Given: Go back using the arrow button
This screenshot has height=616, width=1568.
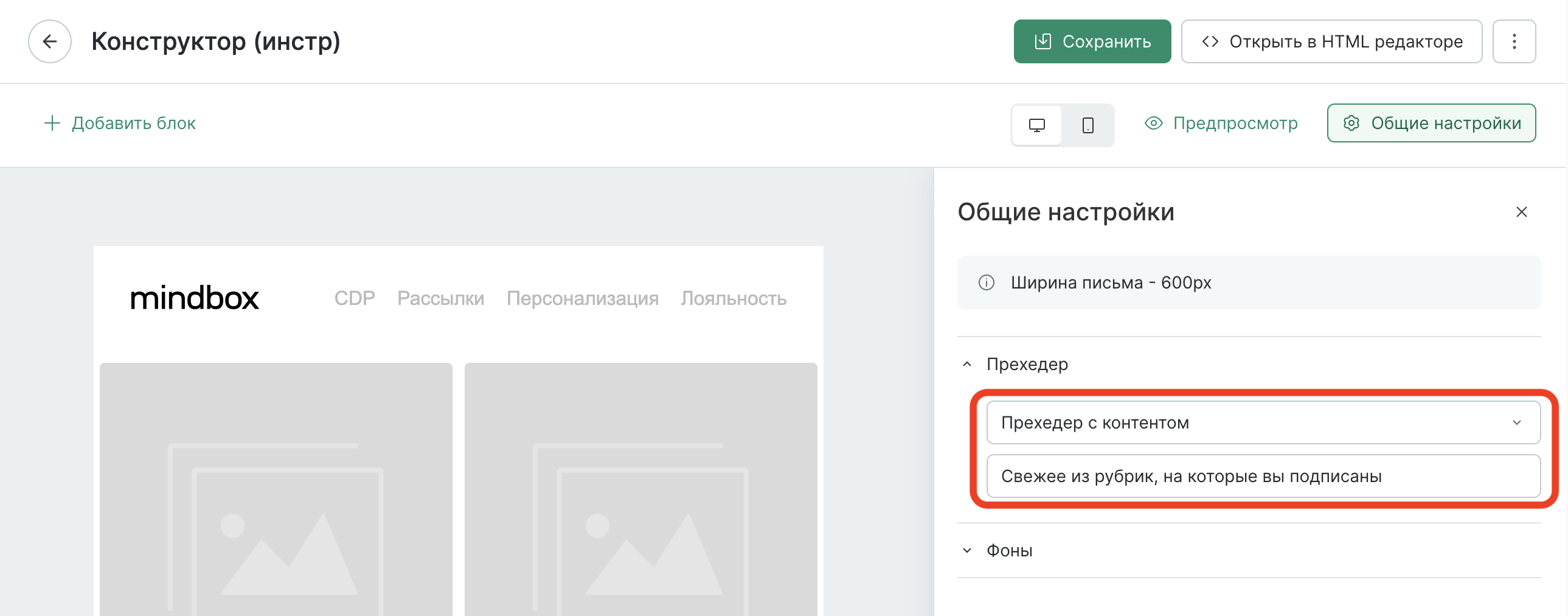Looking at the screenshot, I should (50, 41).
